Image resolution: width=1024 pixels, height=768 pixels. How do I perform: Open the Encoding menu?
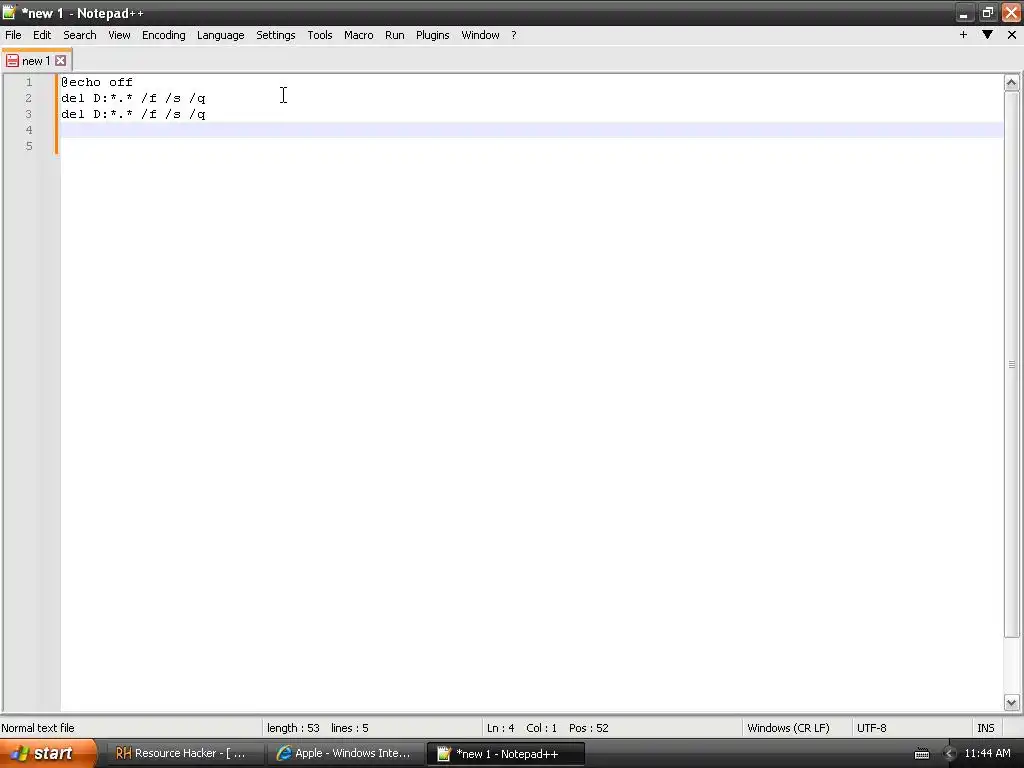(x=163, y=35)
